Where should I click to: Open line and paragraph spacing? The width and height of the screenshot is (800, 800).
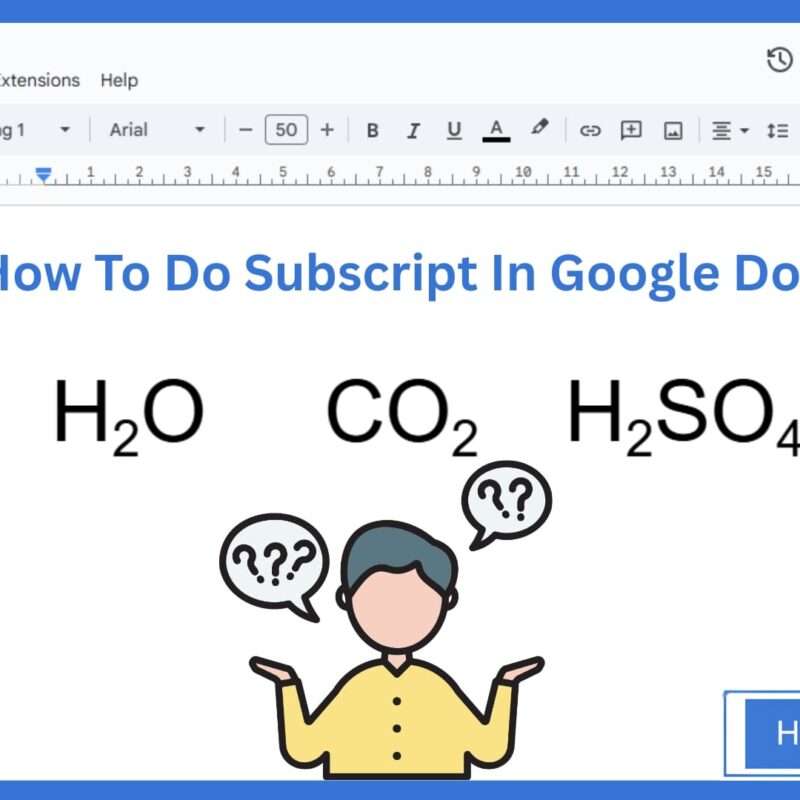click(778, 131)
